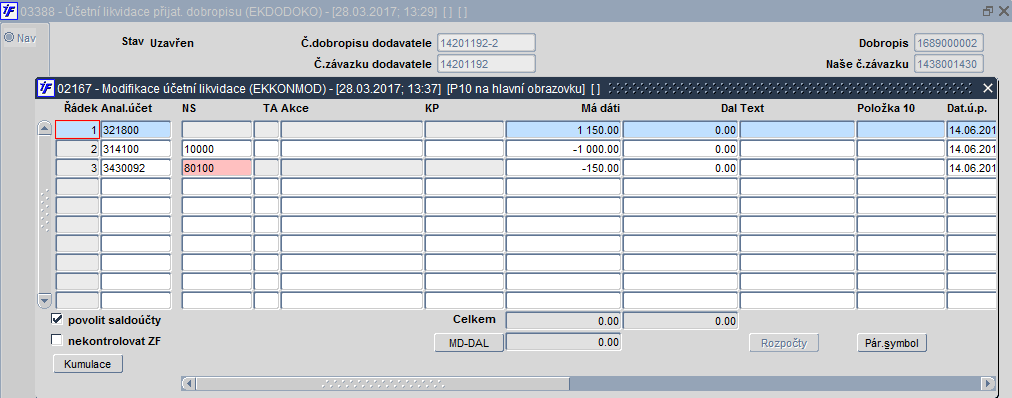The width and height of the screenshot is (1012, 398).
Task: Click the vertical scroll down arrow of the row list
Action: (x=45, y=301)
